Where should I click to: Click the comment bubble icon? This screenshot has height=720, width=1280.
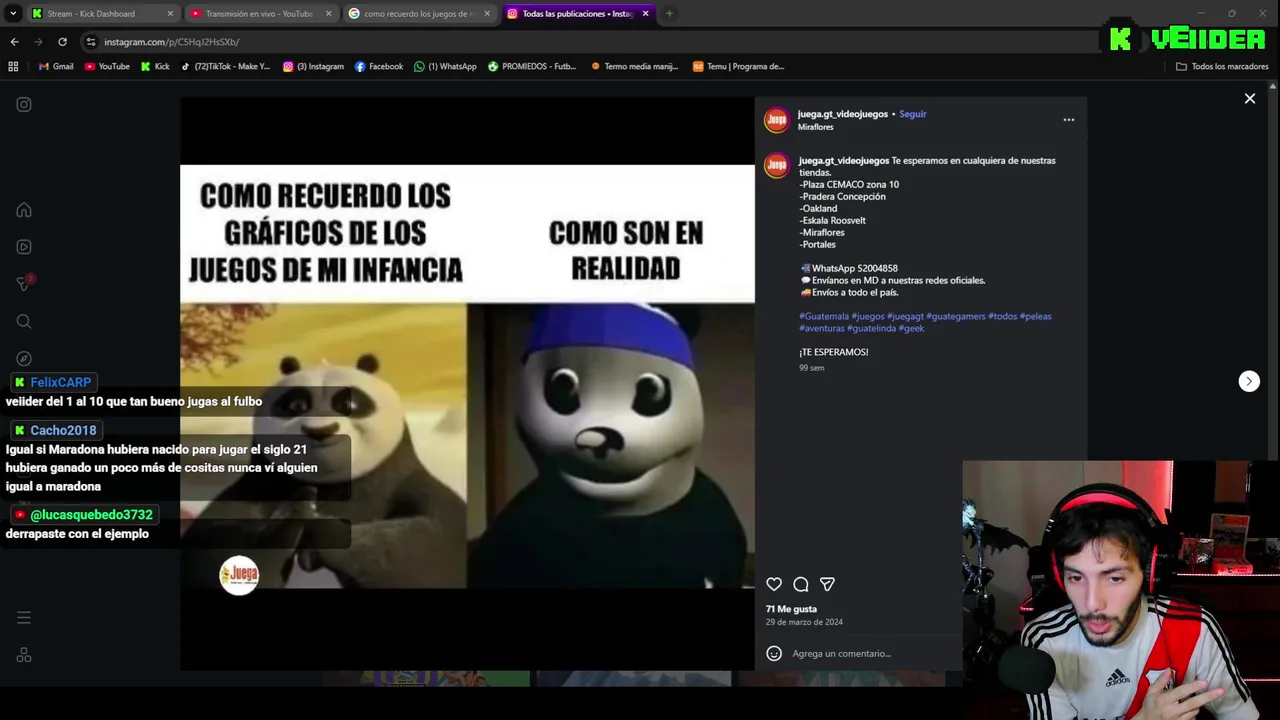click(x=801, y=584)
